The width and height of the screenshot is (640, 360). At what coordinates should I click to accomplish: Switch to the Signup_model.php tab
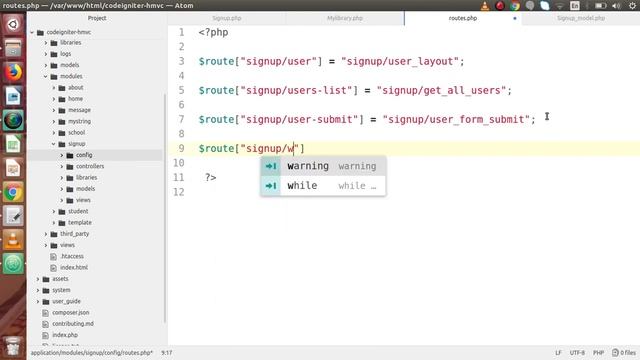click(x=581, y=18)
